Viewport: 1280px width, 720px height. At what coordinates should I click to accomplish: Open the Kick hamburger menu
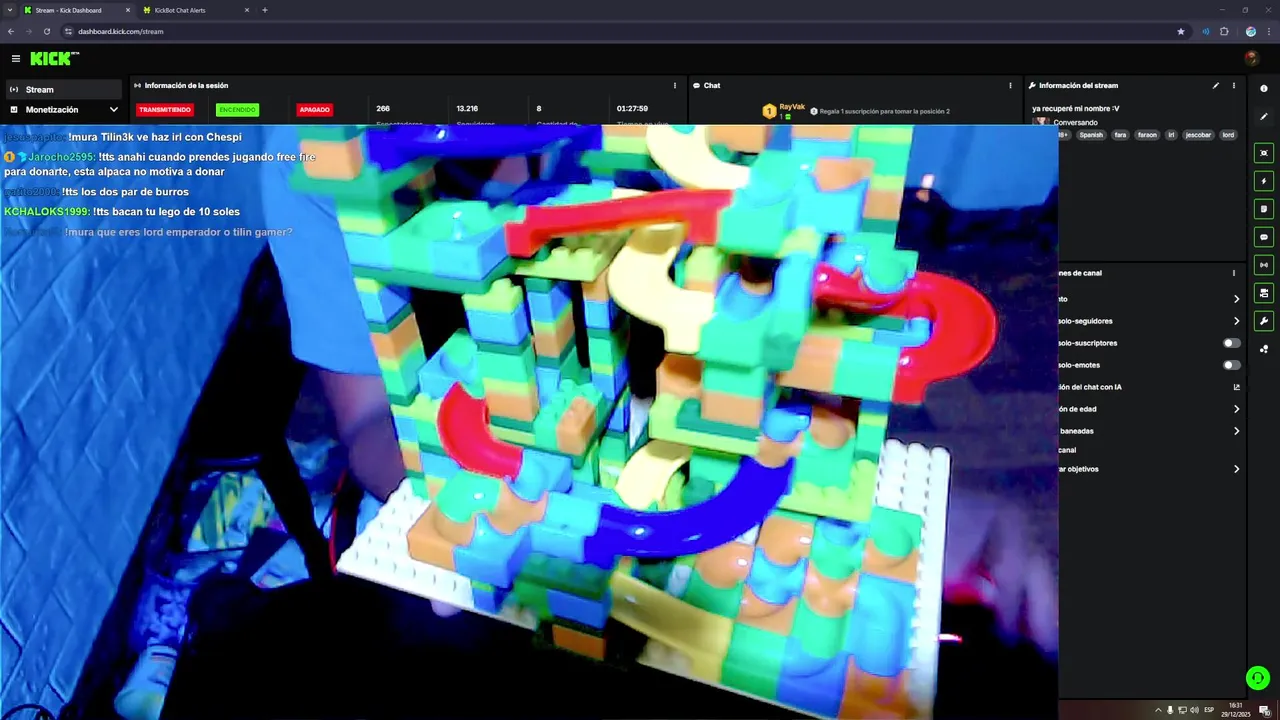pyautogui.click(x=16, y=59)
